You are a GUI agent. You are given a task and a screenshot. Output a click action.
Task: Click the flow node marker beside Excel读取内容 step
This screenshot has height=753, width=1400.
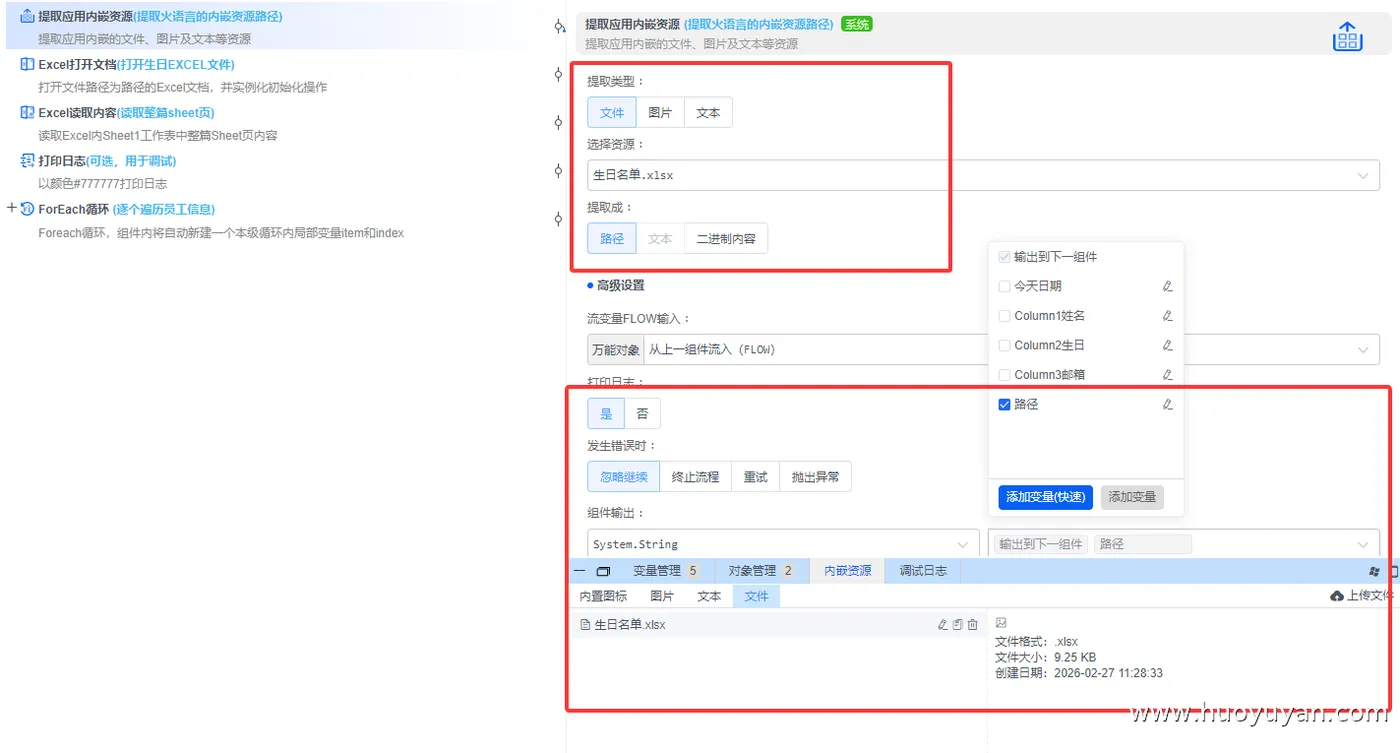(558, 122)
